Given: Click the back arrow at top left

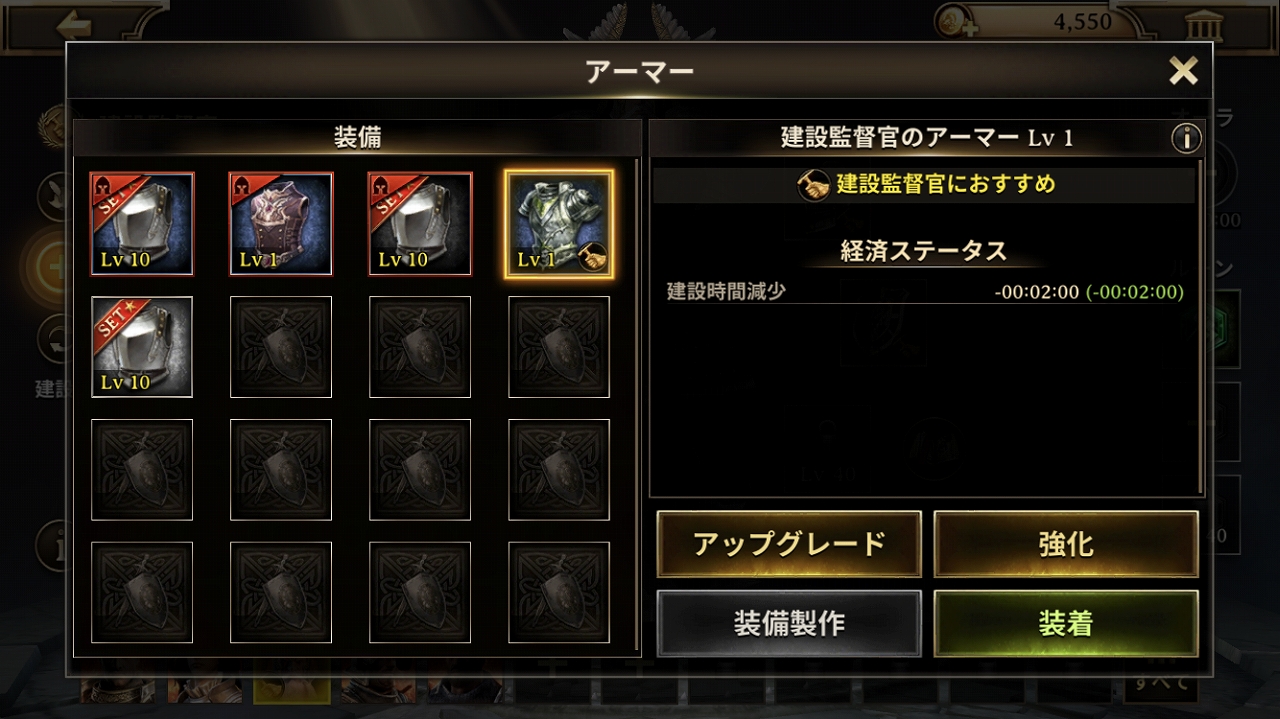Looking at the screenshot, I should coord(73,24).
